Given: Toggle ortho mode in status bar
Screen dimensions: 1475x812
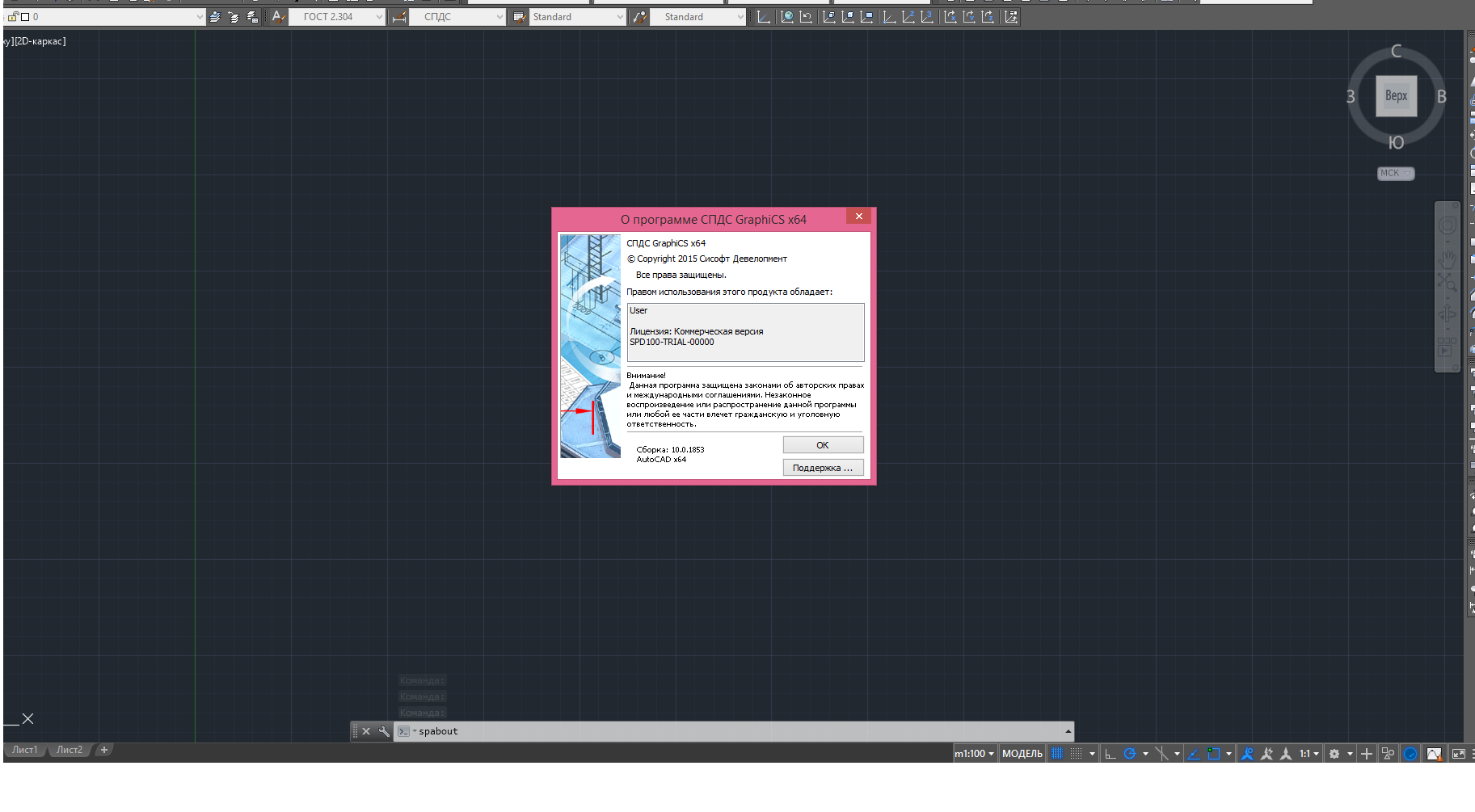Looking at the screenshot, I should click(x=1110, y=754).
